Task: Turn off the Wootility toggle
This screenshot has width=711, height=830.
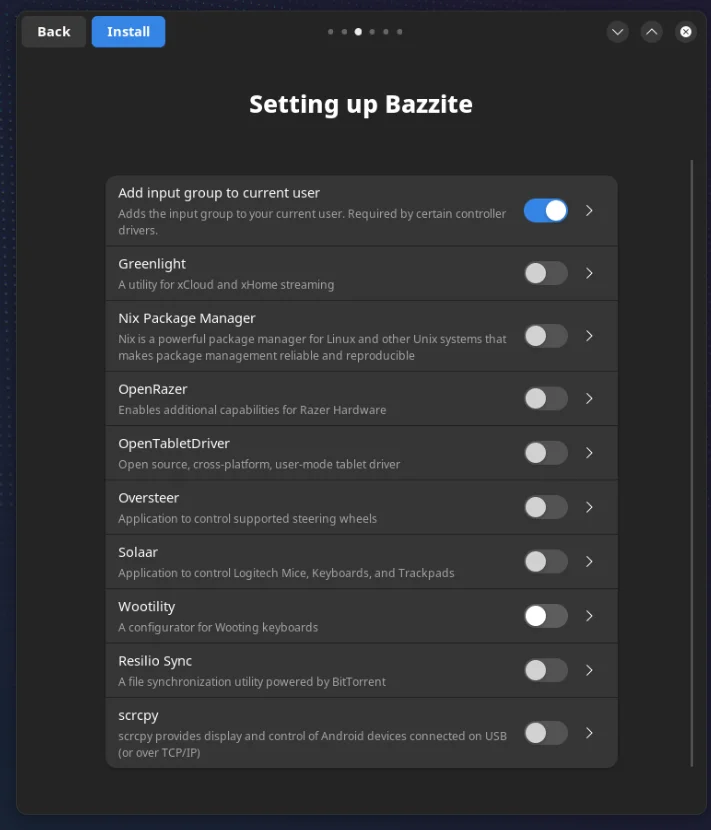Action: (x=545, y=616)
